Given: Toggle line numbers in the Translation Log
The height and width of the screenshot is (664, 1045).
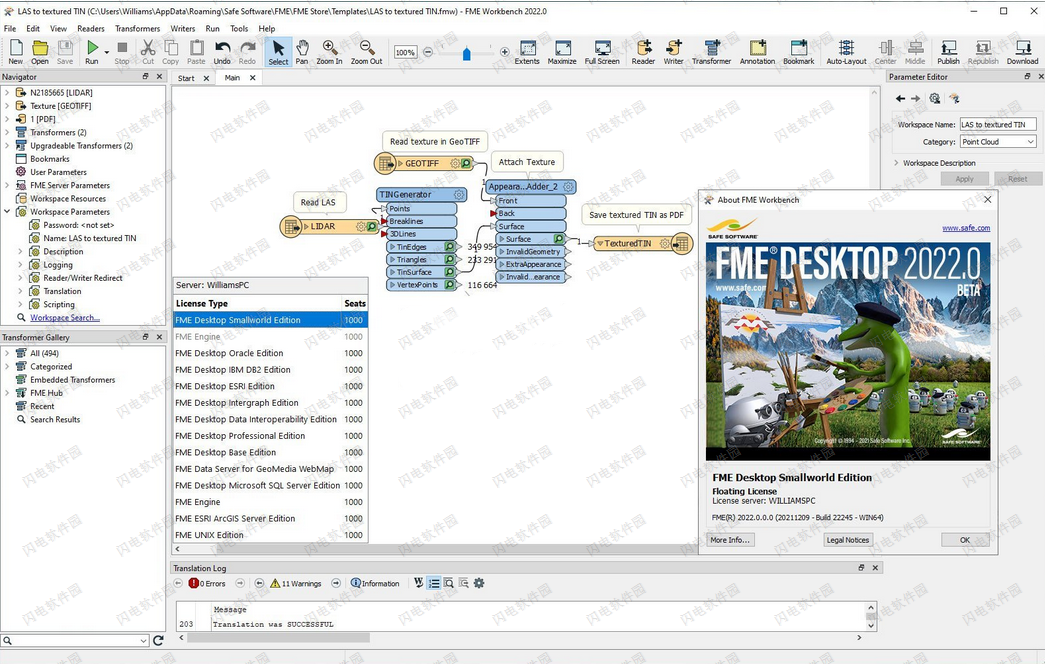Looking at the screenshot, I should click(x=434, y=583).
